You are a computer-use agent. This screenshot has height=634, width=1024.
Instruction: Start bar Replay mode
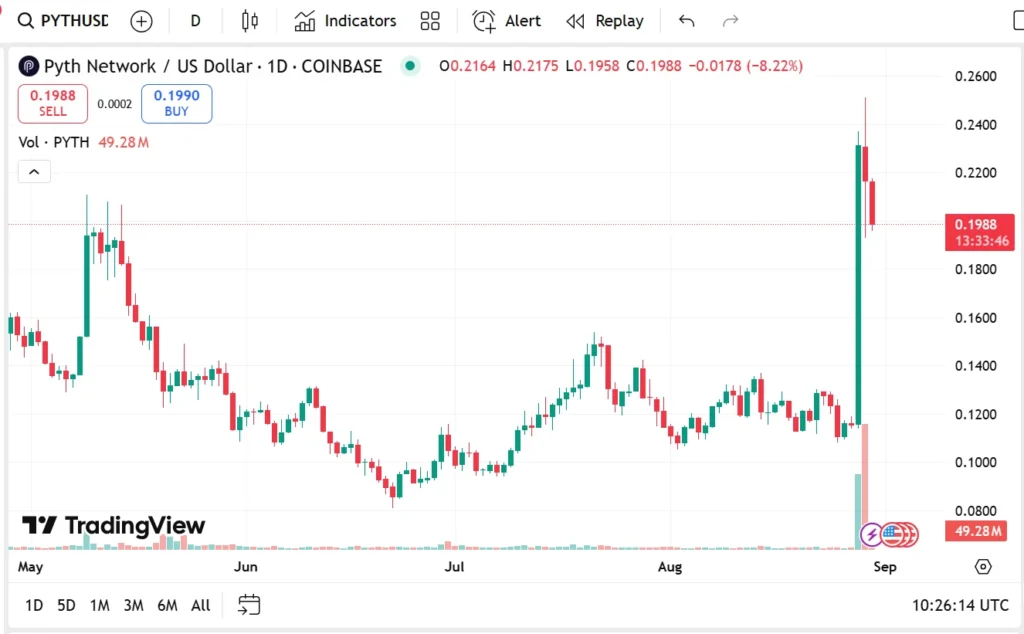click(x=605, y=21)
